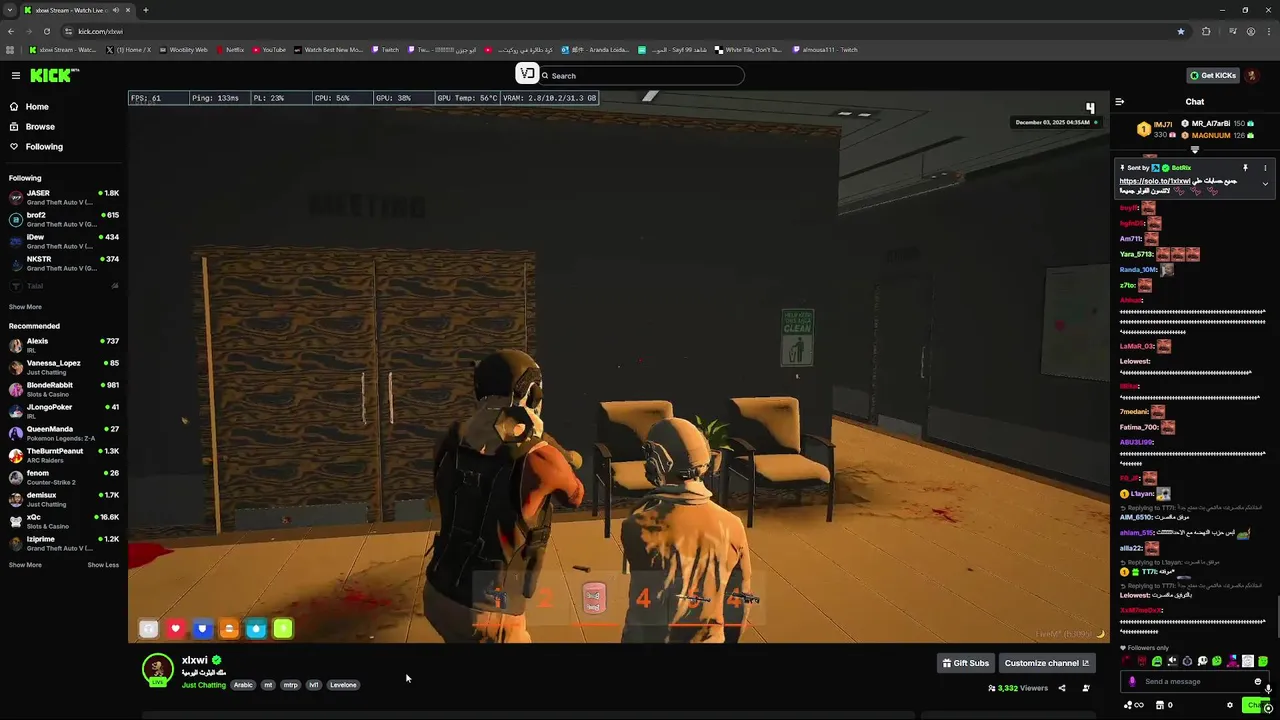Viewport: 1280px width, 720px height.
Task: Click the KICK logo in the header
Action: (54, 75)
